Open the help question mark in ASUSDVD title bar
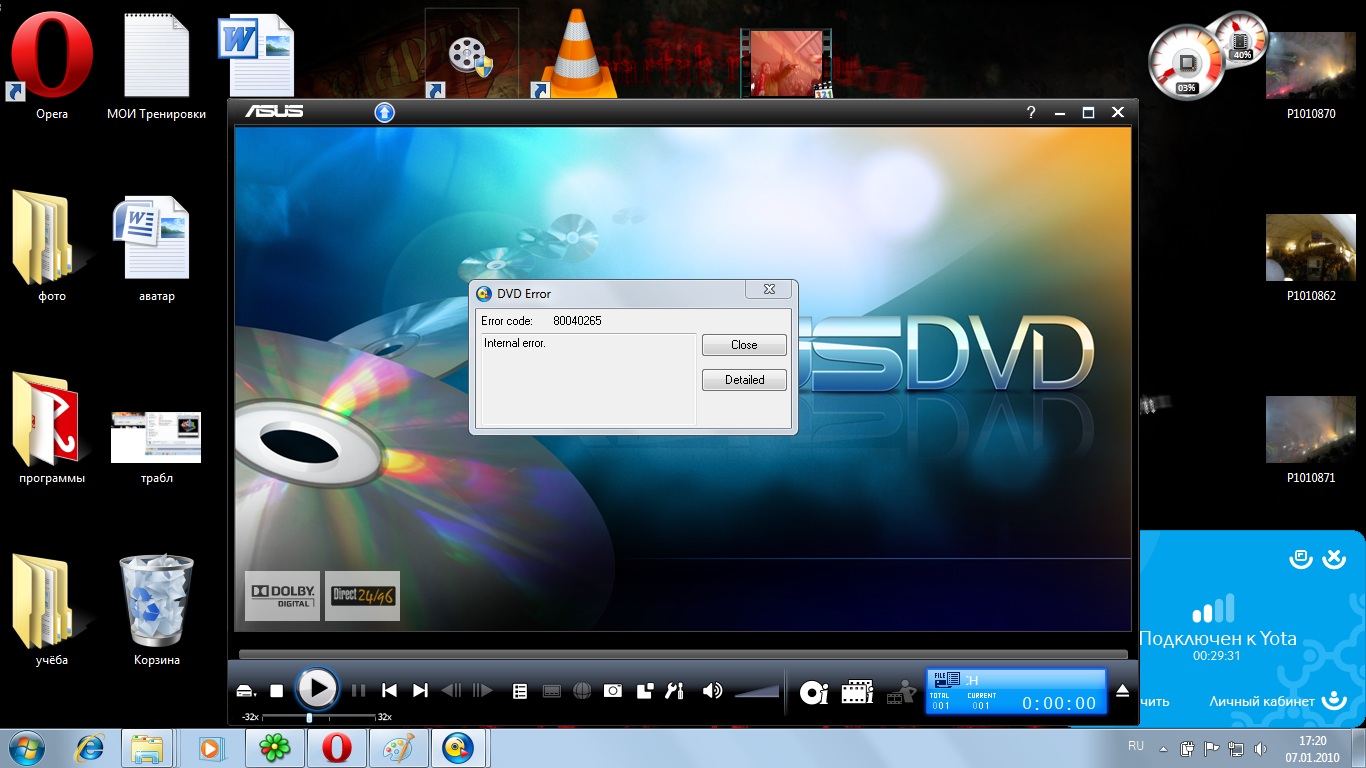1366x768 pixels. 1031,113
